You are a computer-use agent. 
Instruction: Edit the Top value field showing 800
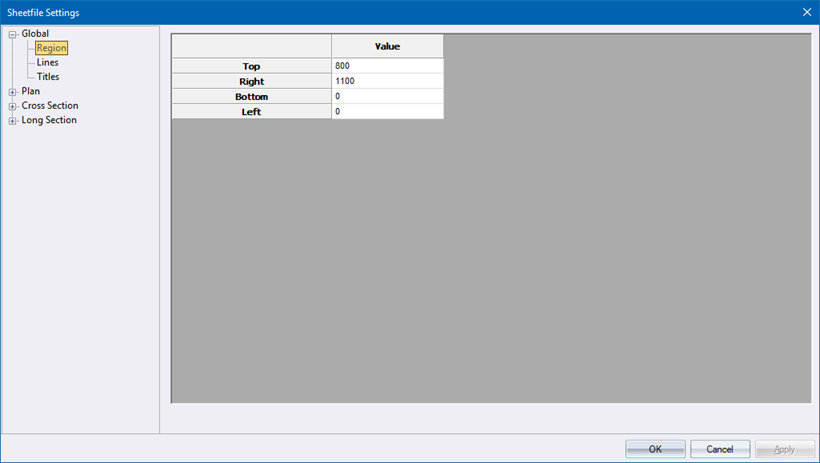pyautogui.click(x=387, y=66)
